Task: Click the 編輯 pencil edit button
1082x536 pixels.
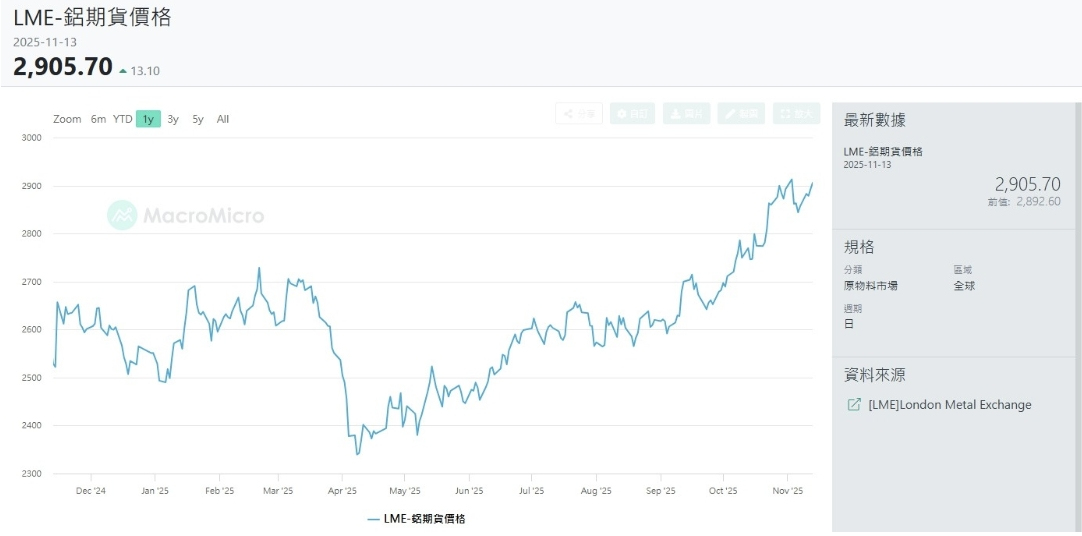Action: [740, 114]
